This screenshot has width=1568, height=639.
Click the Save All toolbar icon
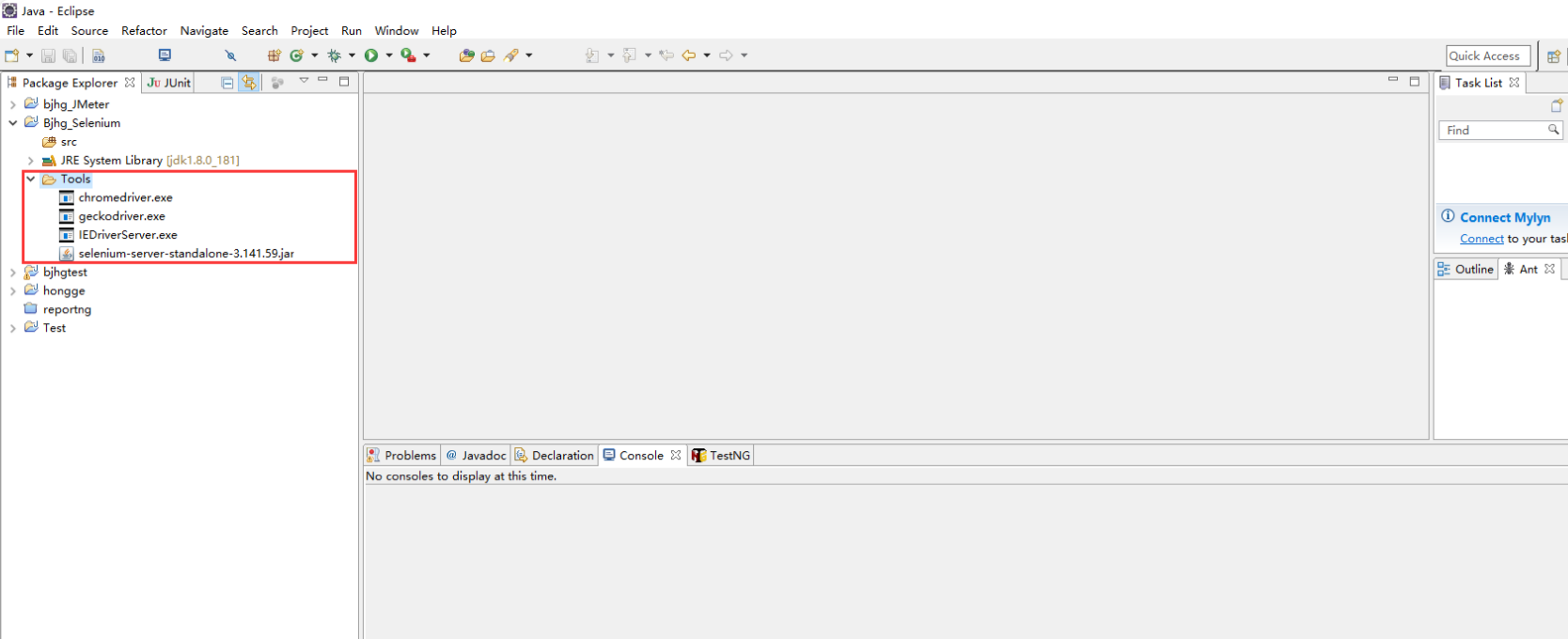[x=70, y=55]
